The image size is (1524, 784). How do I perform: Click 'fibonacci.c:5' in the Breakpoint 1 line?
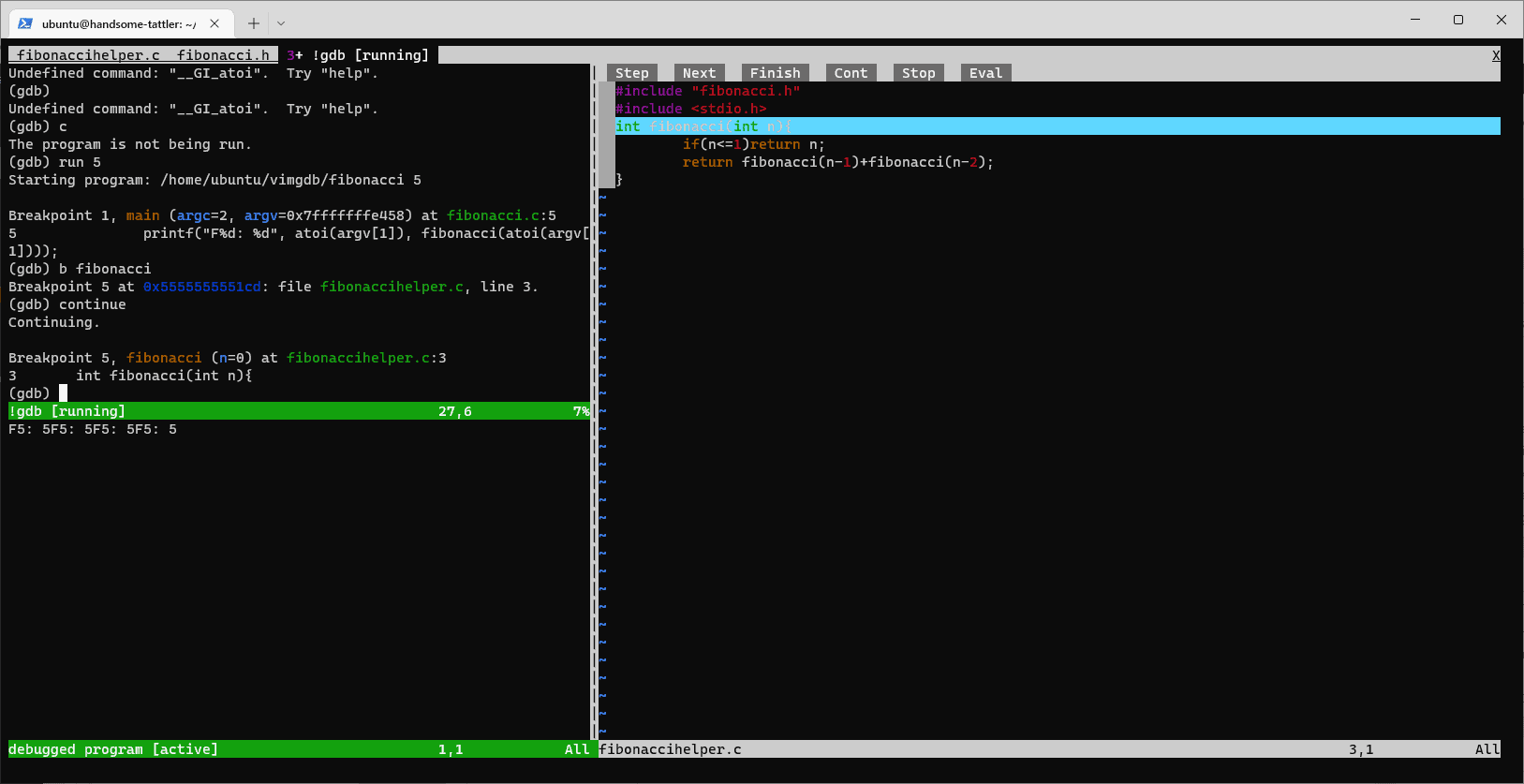coord(501,215)
